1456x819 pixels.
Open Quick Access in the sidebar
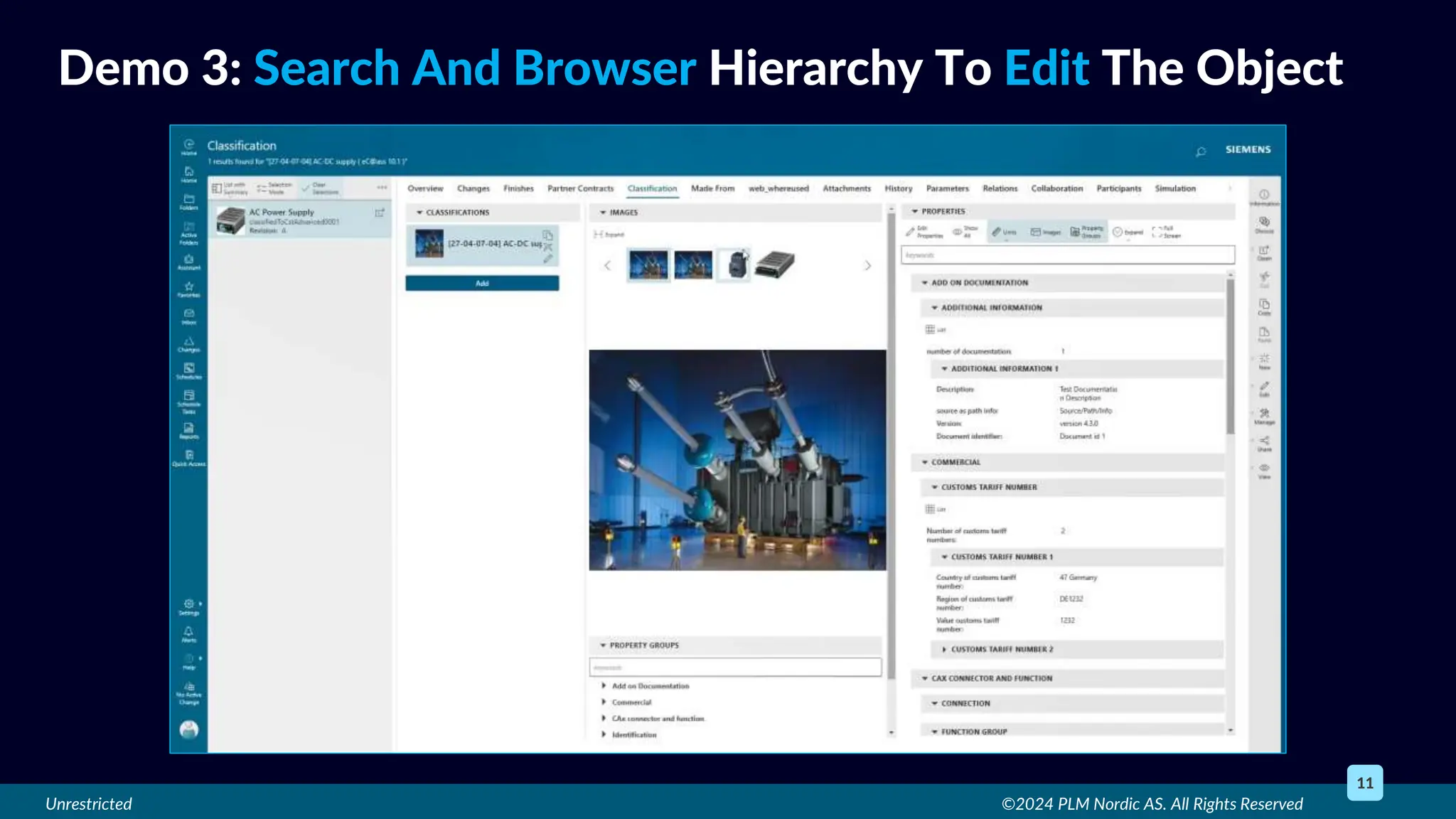pos(189,459)
